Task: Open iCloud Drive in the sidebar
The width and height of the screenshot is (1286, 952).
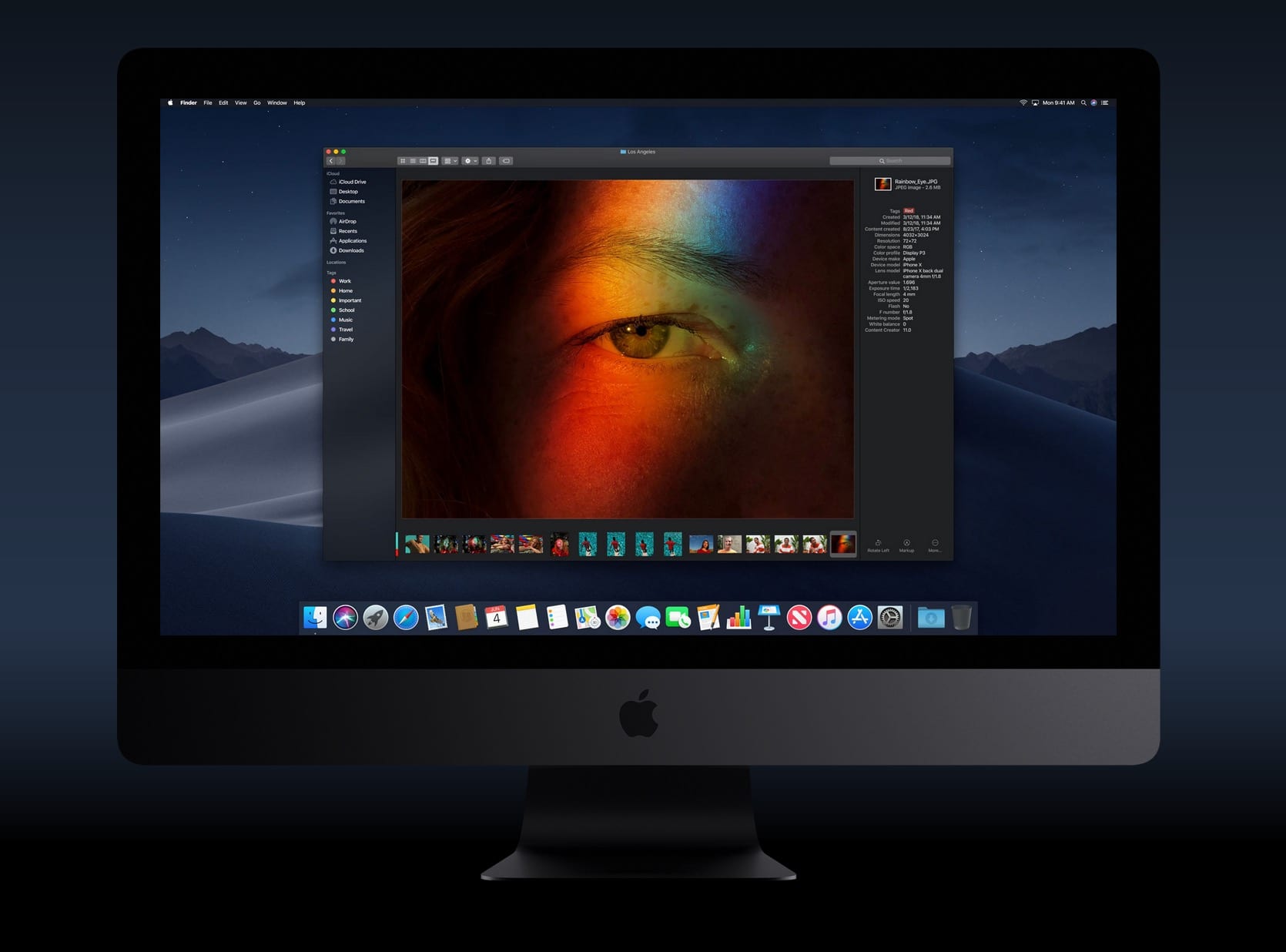Action: [348, 182]
